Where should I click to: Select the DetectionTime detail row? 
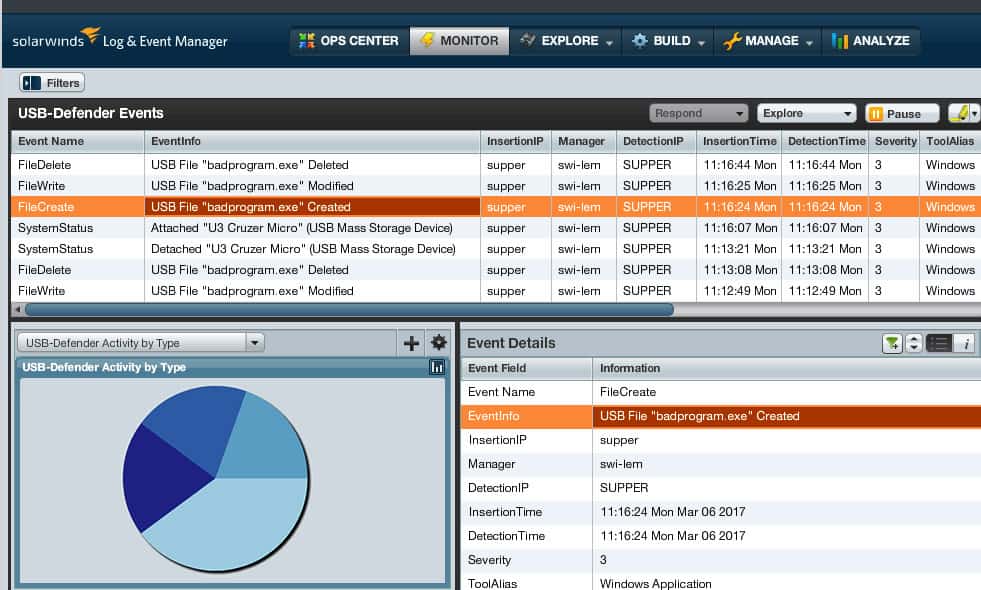point(721,536)
